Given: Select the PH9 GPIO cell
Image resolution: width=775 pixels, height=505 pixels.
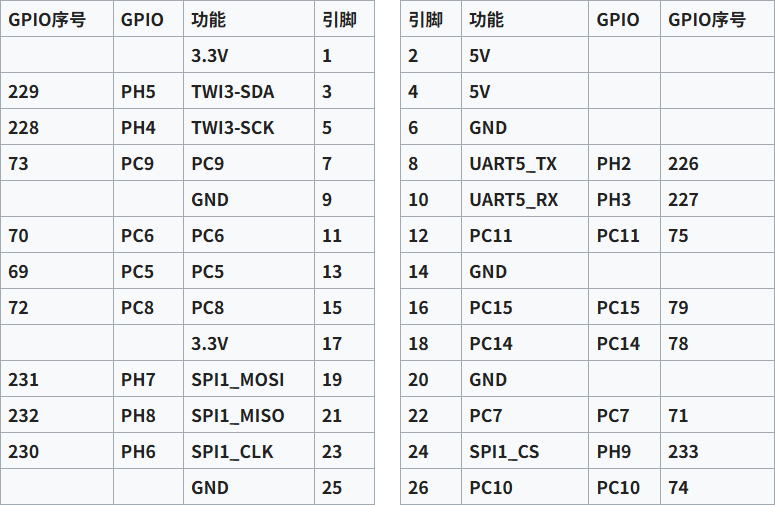Looking at the screenshot, I should pos(614,452).
